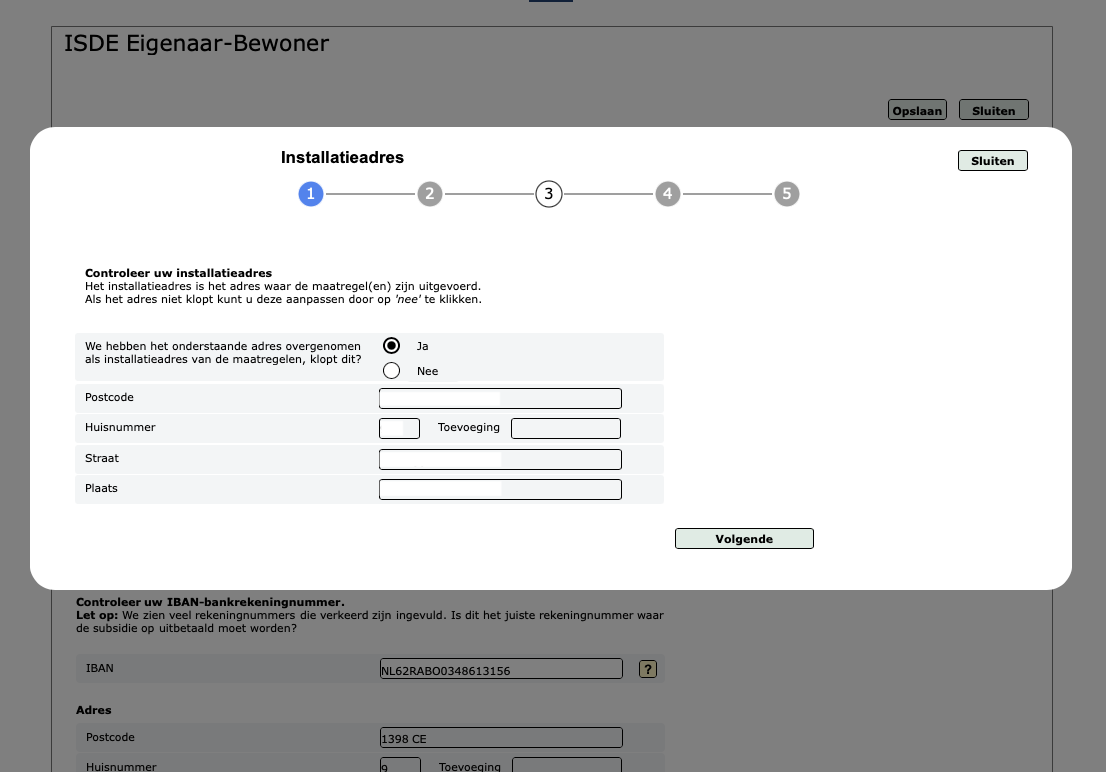
Task: Click the dialog's Postcode input field
Action: (500, 399)
